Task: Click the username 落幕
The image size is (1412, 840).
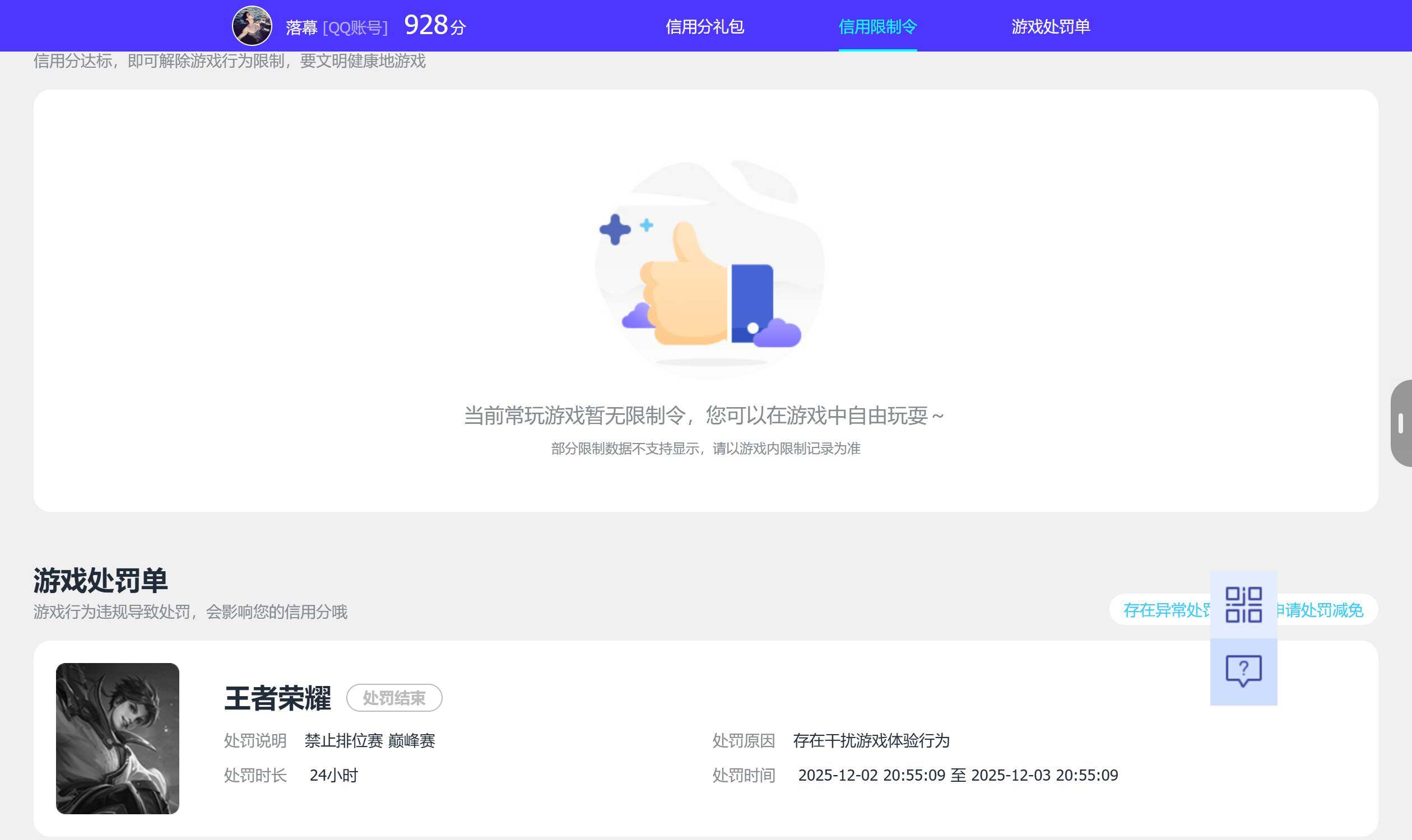Action: pyautogui.click(x=302, y=26)
